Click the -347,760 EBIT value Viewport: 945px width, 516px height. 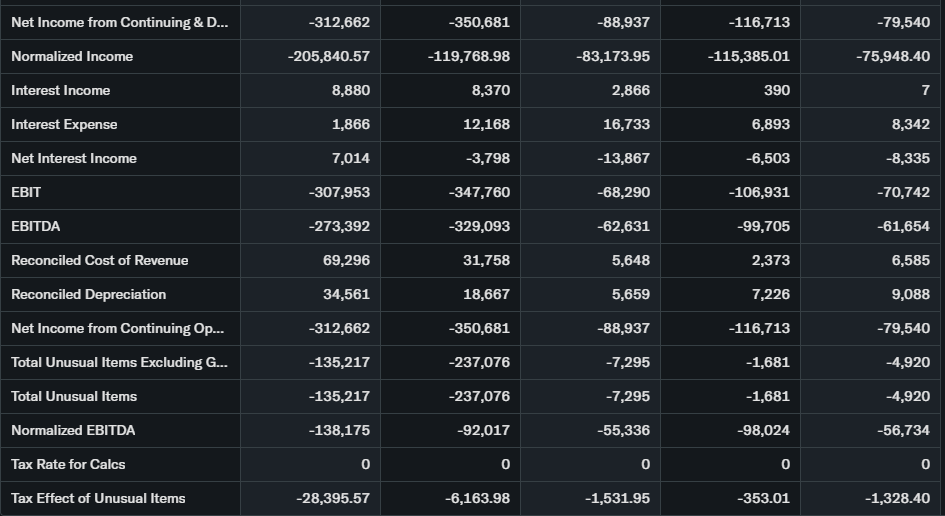coord(479,192)
